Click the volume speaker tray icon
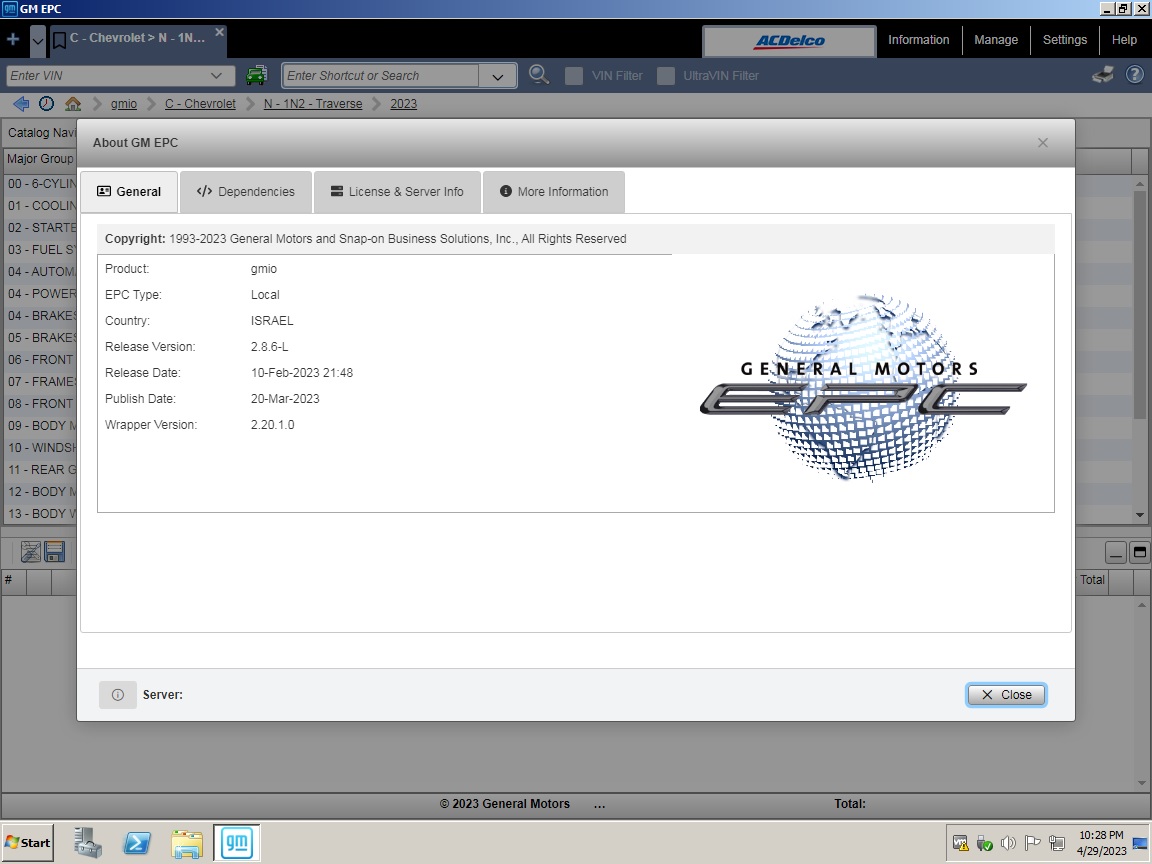1152x864 pixels. click(1009, 843)
